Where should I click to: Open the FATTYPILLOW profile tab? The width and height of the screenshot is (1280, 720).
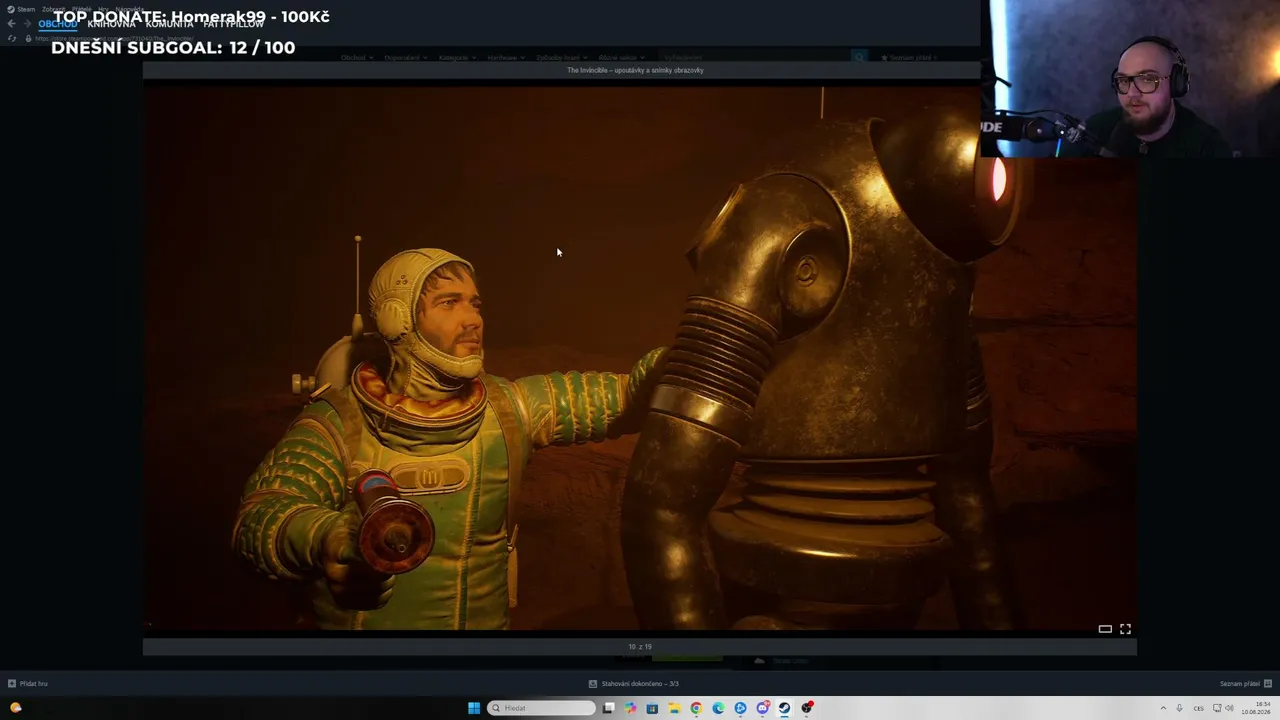click(x=233, y=24)
